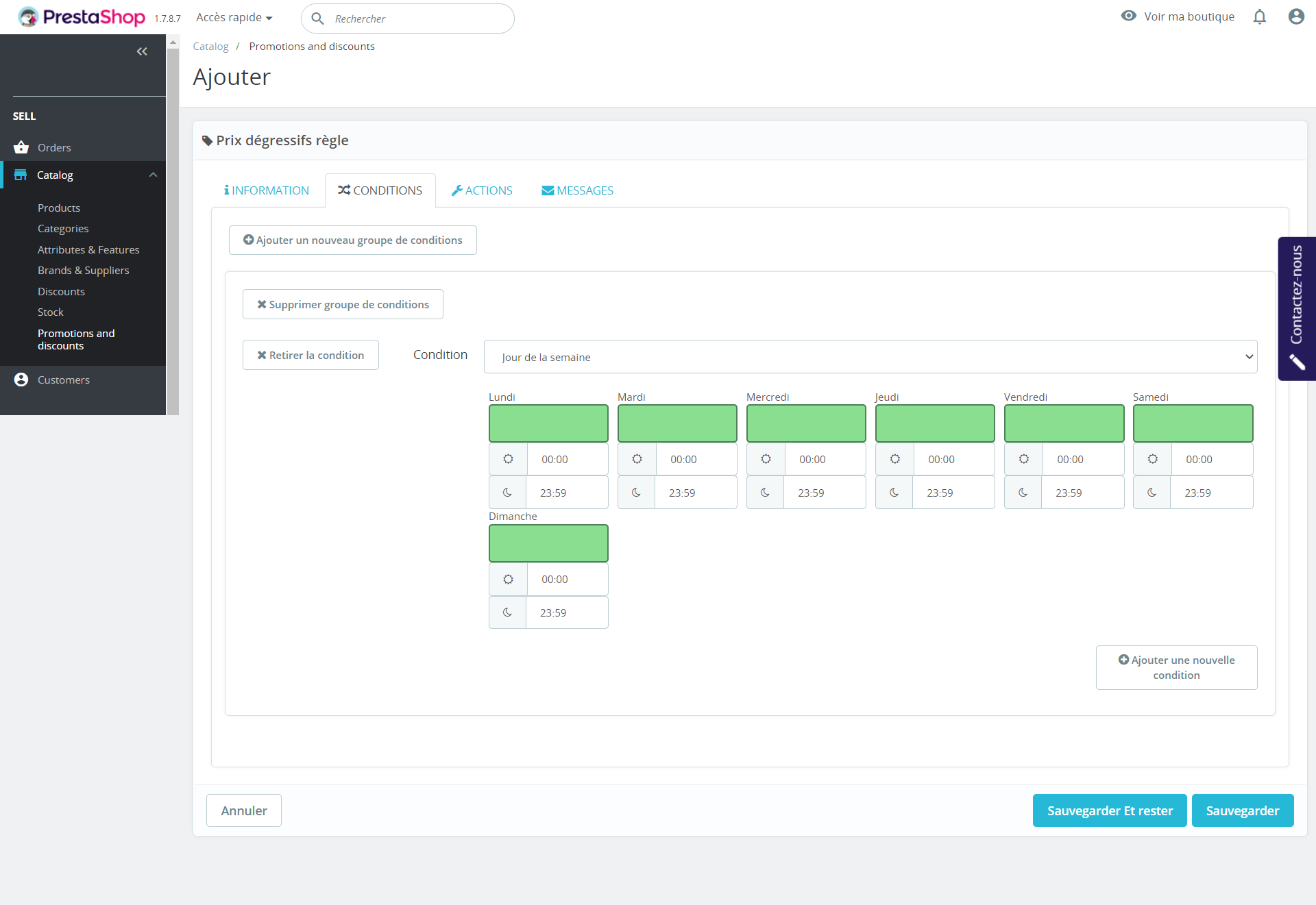Click the eye icon beside Voir ma boutique
This screenshot has height=905, width=1316.
[x=1128, y=16]
